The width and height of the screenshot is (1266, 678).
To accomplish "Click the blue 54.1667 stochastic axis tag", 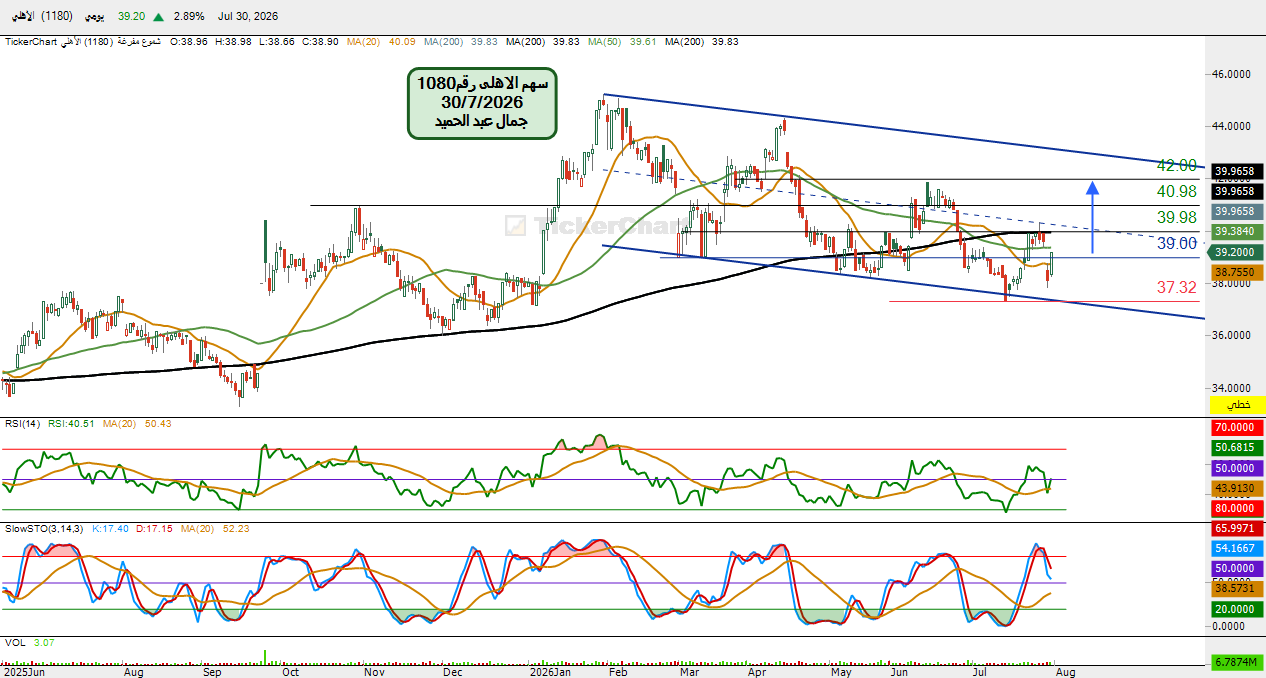I will (1238, 548).
